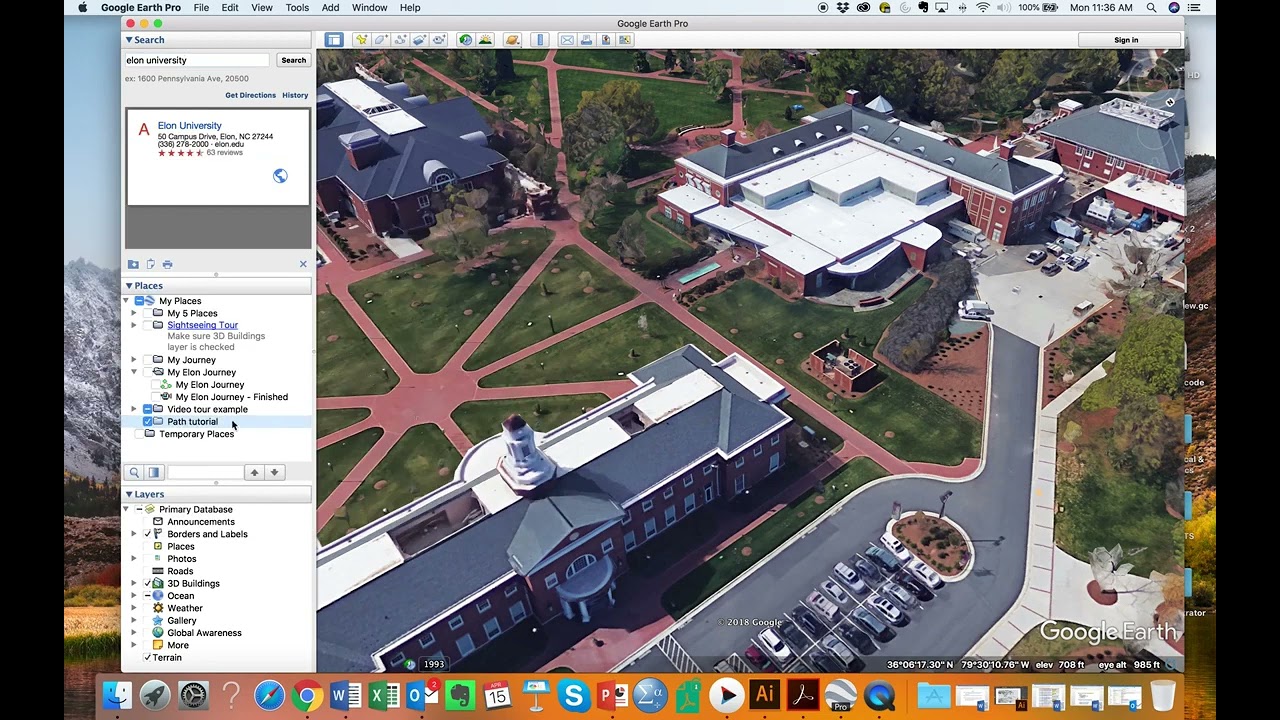The height and width of the screenshot is (720, 1280).
Task: Show historical imagery clock icon
Action: point(465,40)
